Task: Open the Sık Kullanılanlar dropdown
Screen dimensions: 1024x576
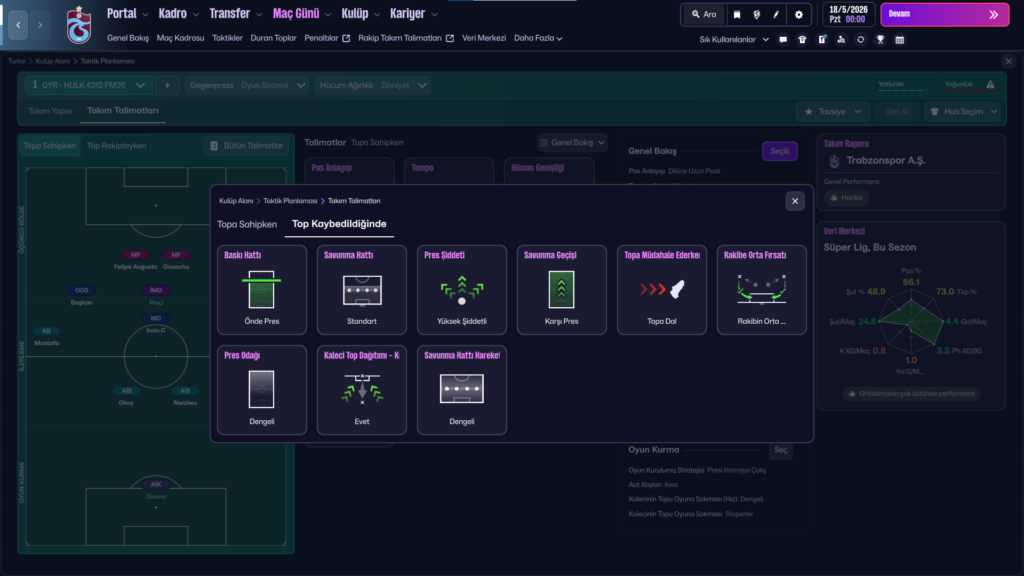Action: [x=734, y=40]
